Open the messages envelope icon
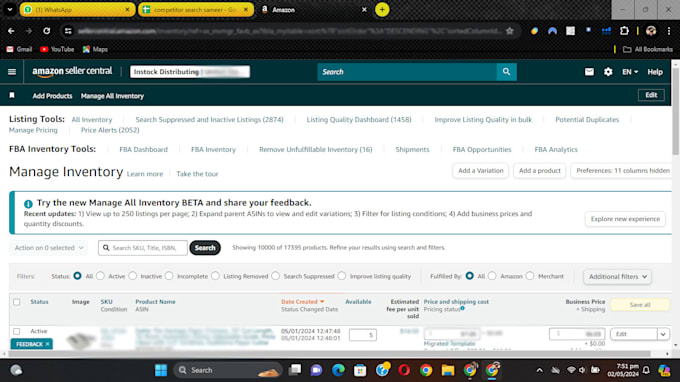The height and width of the screenshot is (382, 680). (x=589, y=72)
